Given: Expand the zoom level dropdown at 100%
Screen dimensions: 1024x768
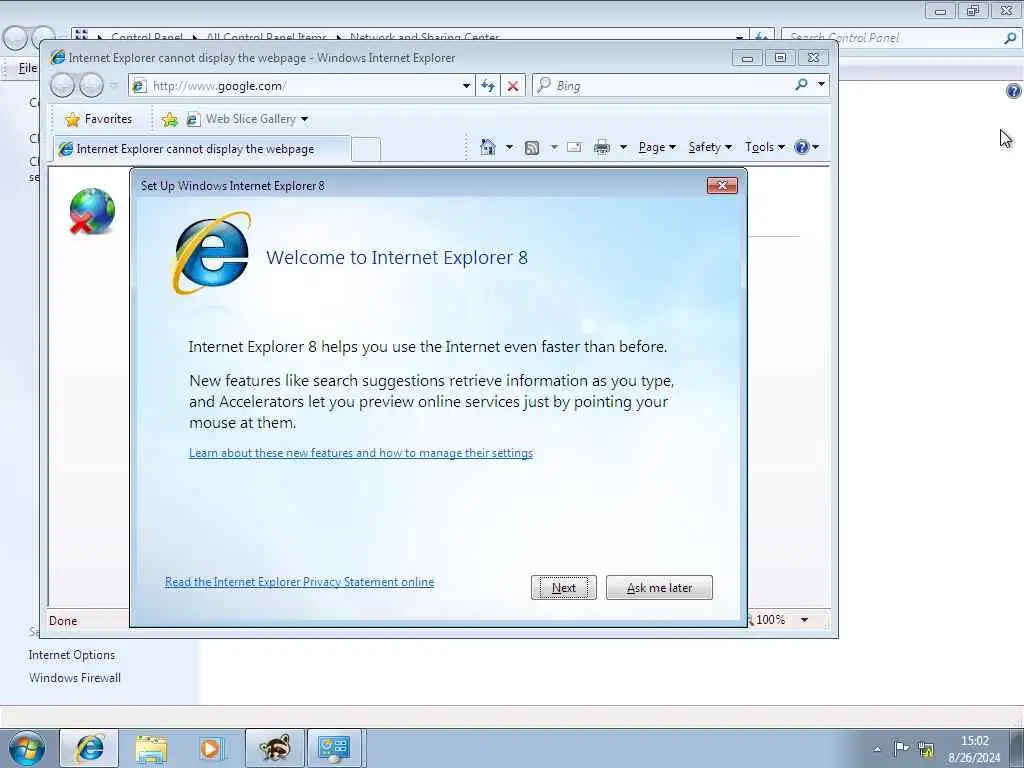Looking at the screenshot, I should [805, 620].
